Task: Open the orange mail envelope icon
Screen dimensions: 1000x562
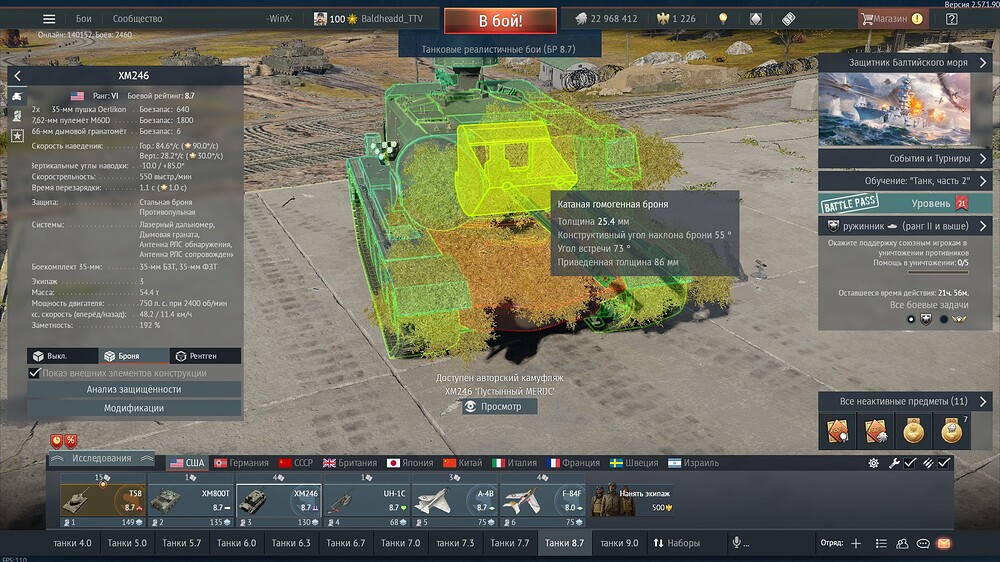Action: point(944,543)
